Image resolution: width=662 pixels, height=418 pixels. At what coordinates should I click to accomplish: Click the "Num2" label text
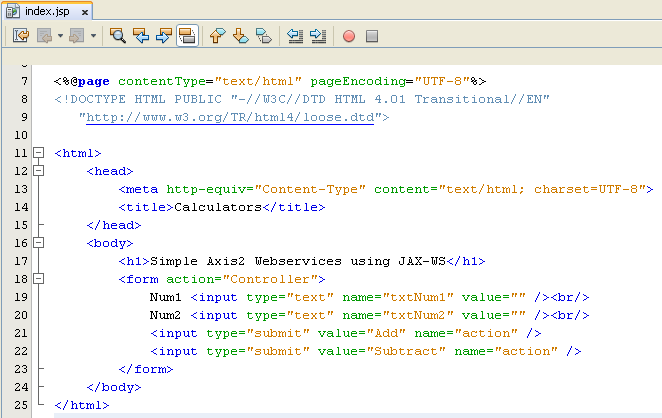point(166,315)
